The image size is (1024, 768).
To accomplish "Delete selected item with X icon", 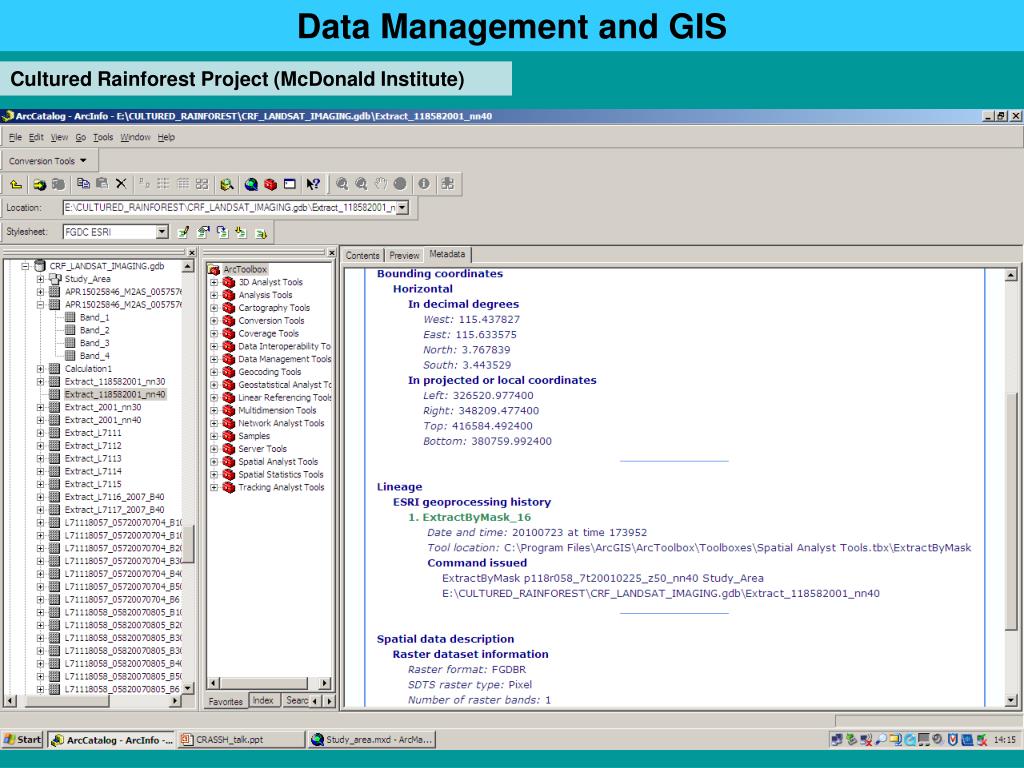I will [x=121, y=184].
